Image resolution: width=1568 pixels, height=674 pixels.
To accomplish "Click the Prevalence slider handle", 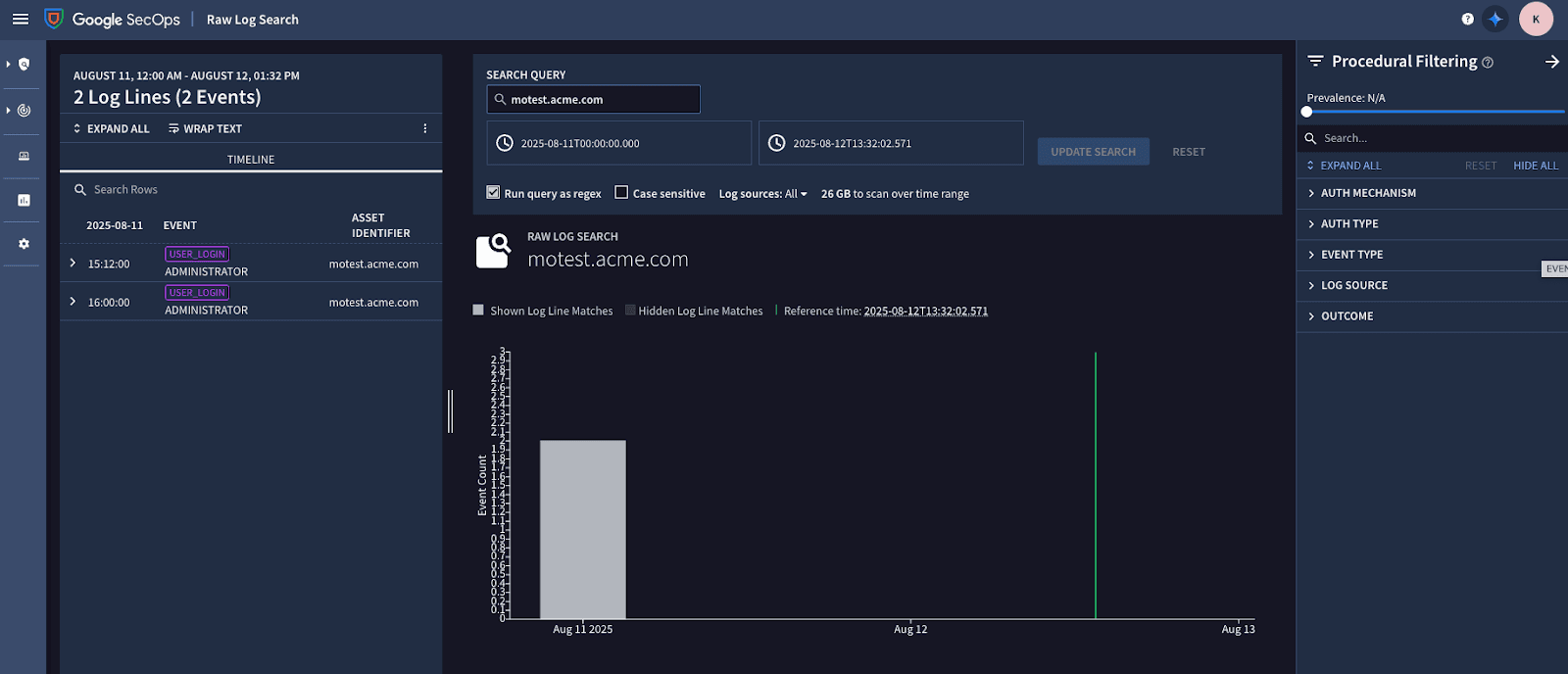I will (1306, 112).
